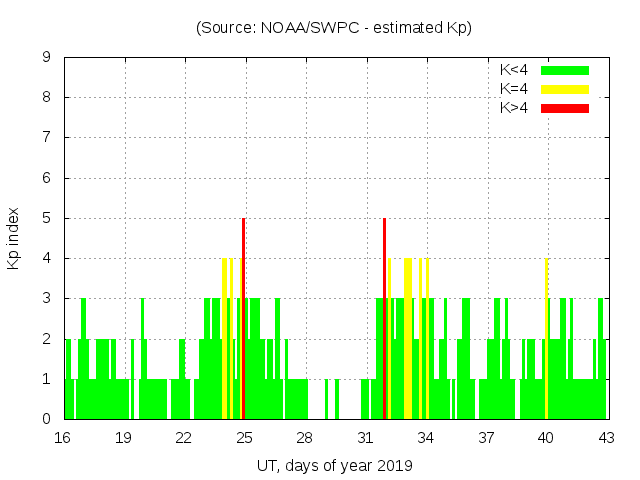
Task: Select the K=4 legend label text
Action: (x=515, y=89)
